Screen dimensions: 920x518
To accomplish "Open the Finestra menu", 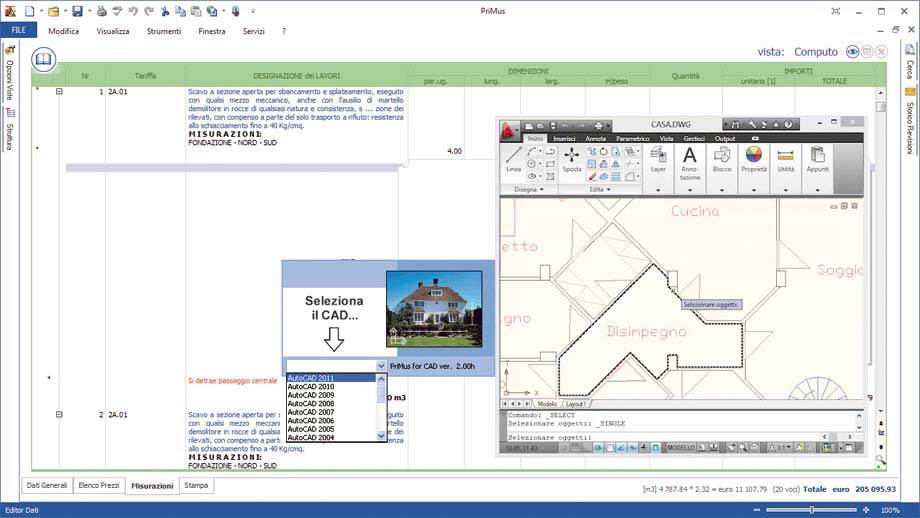I will point(212,31).
